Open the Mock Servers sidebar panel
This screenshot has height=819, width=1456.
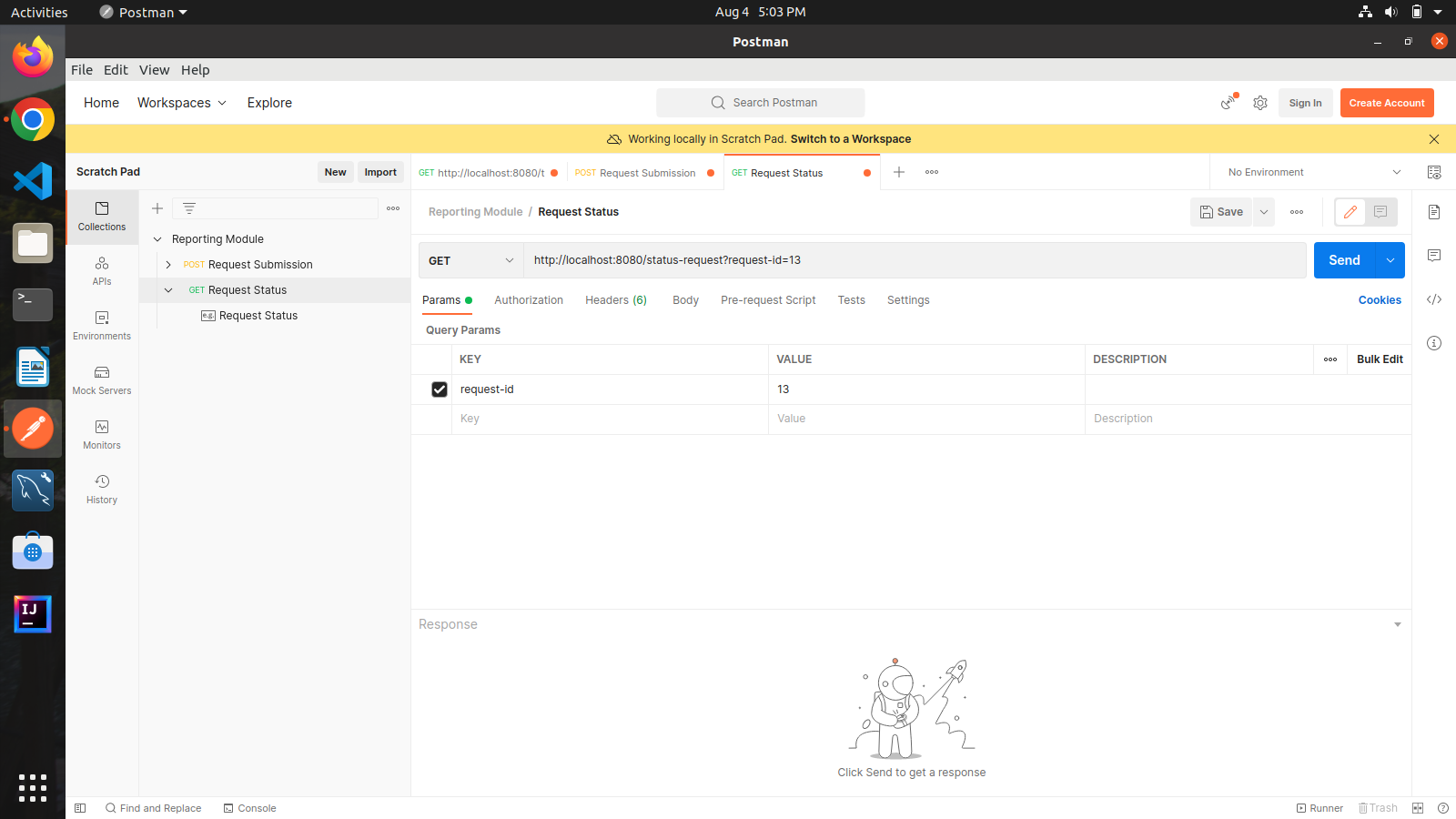(x=102, y=380)
